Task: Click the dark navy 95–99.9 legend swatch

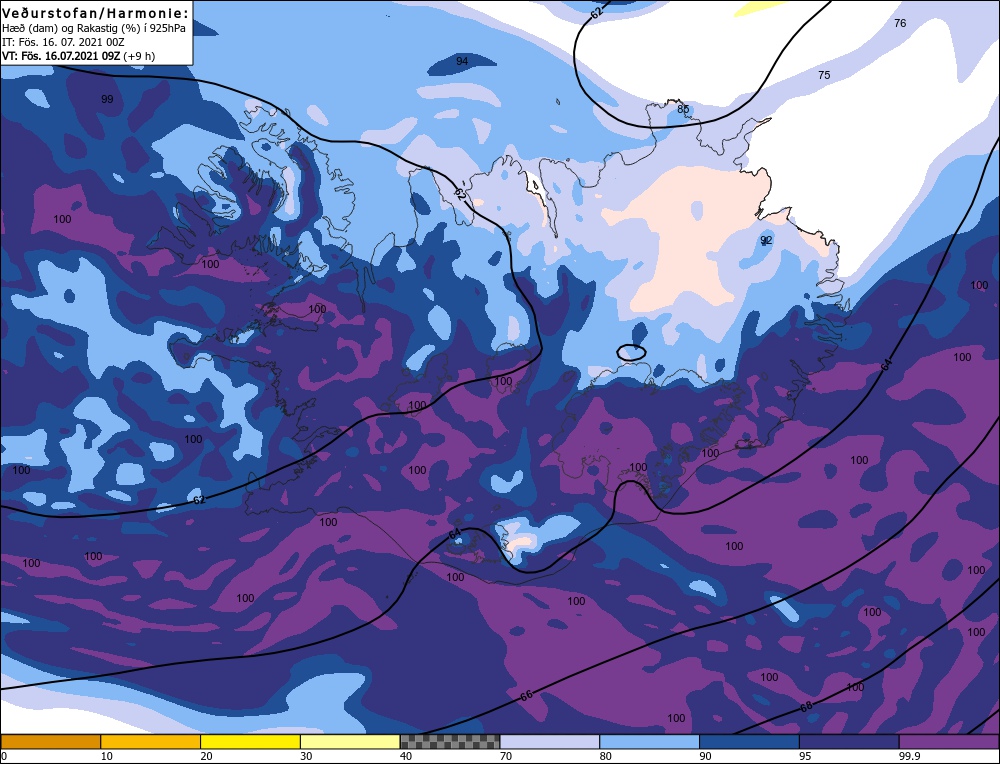Action: (849, 741)
